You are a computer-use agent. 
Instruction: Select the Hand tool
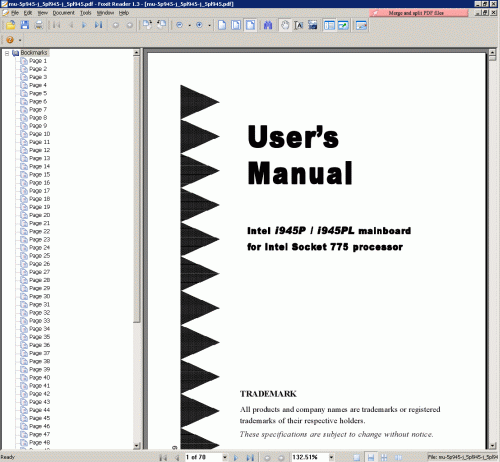(x=285, y=25)
